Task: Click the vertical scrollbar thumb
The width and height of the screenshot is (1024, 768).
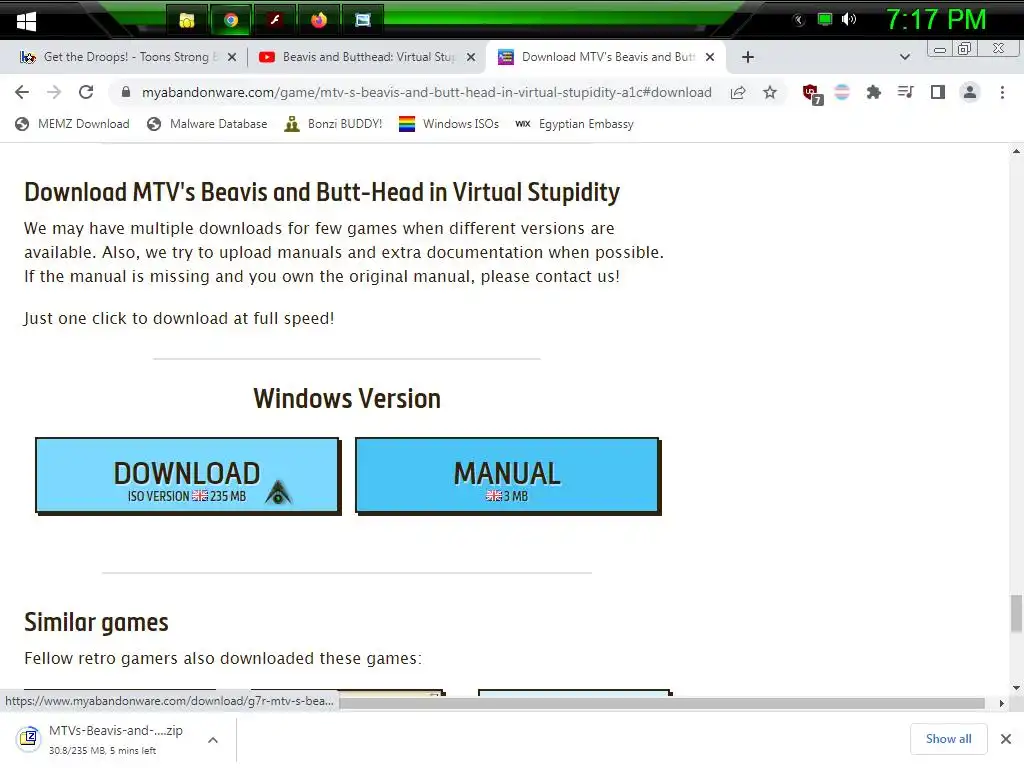Action: (x=1016, y=613)
